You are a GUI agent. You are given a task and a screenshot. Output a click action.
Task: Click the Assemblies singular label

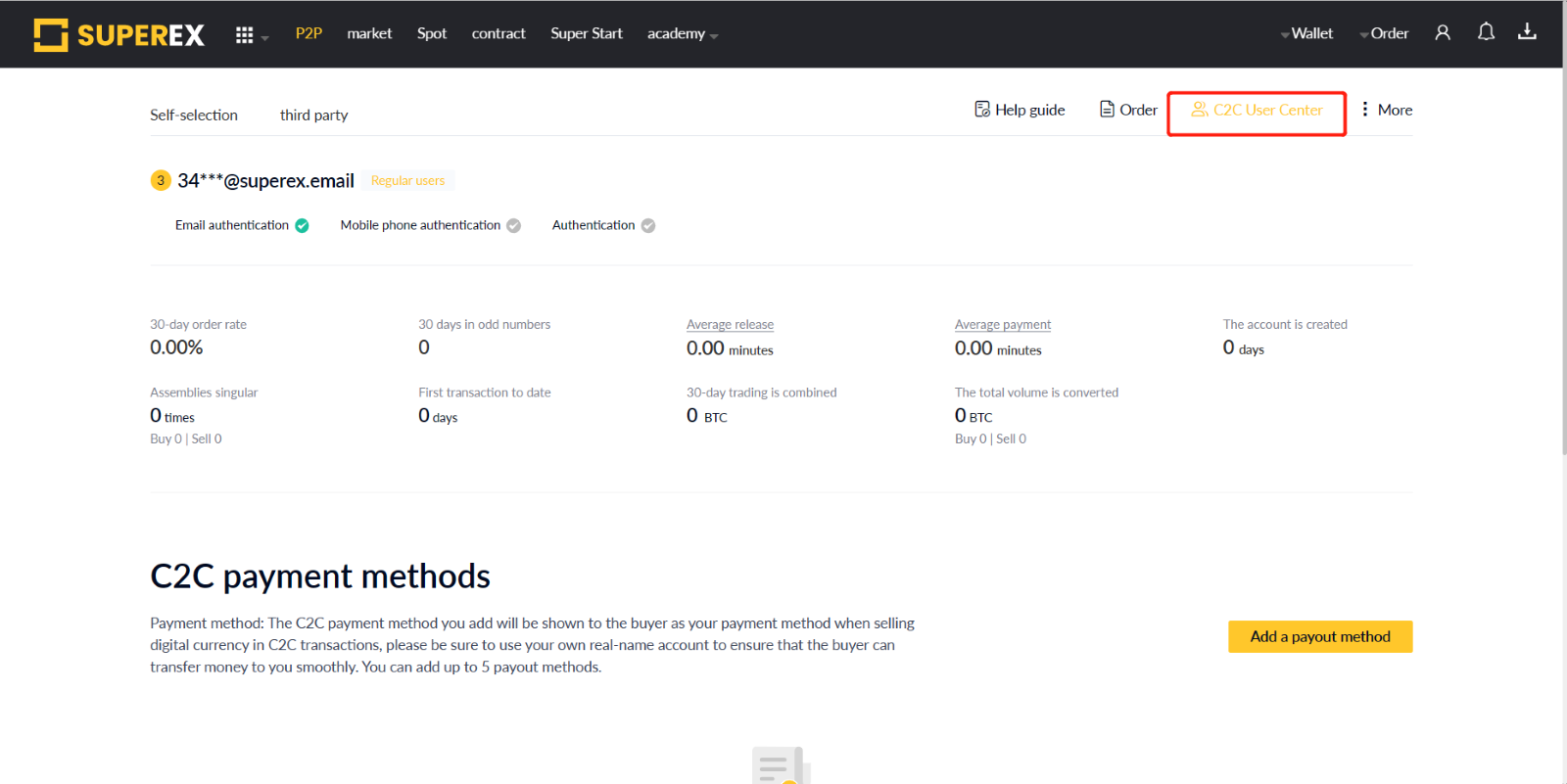click(204, 392)
